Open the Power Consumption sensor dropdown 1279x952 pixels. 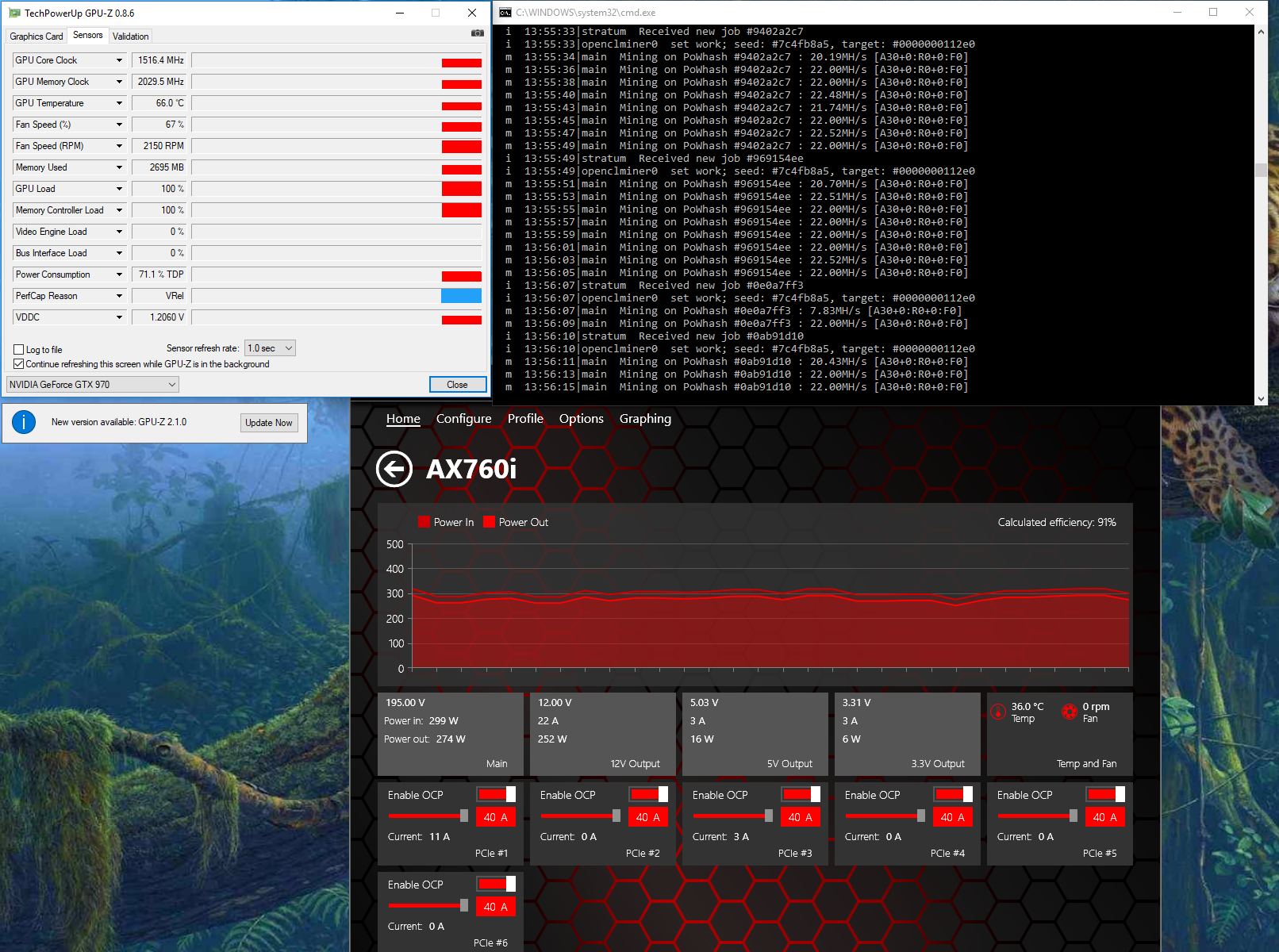click(x=120, y=274)
